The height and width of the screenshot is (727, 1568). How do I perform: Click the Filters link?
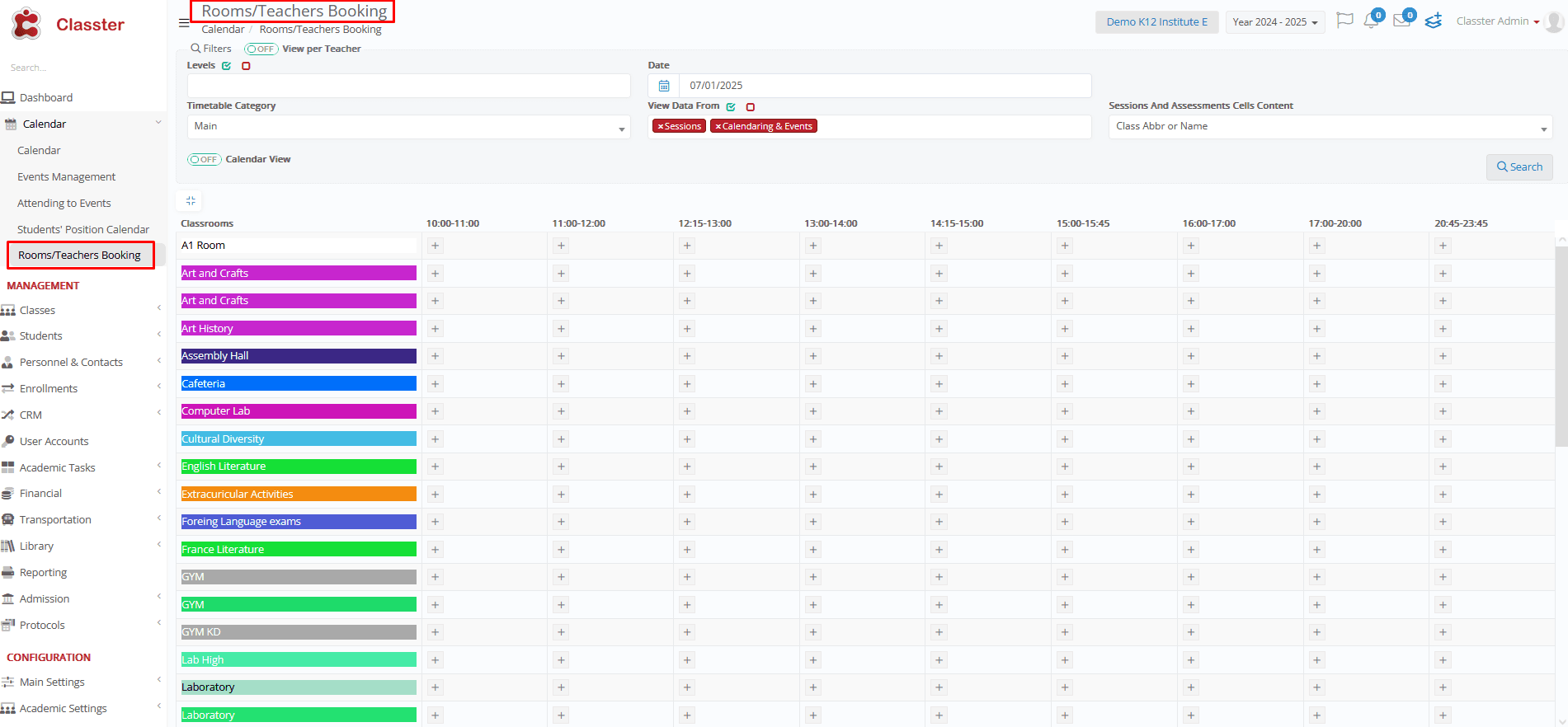pos(211,49)
